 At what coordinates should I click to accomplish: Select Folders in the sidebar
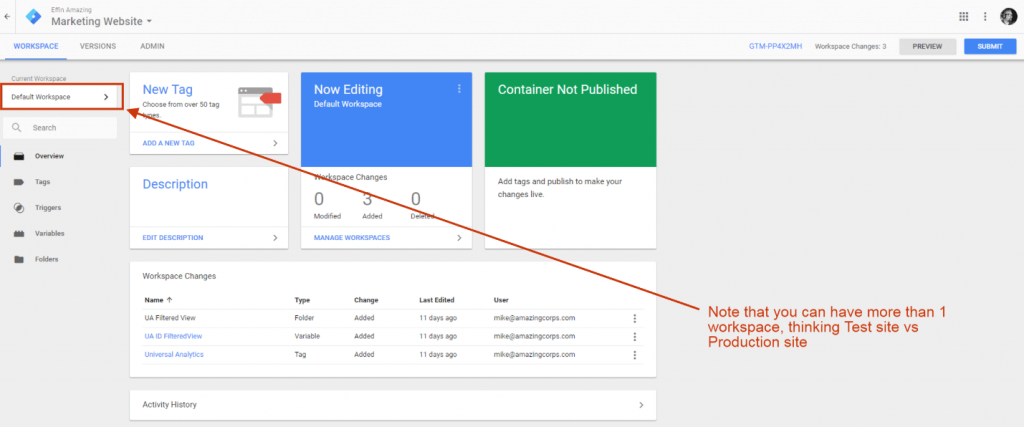(46, 259)
